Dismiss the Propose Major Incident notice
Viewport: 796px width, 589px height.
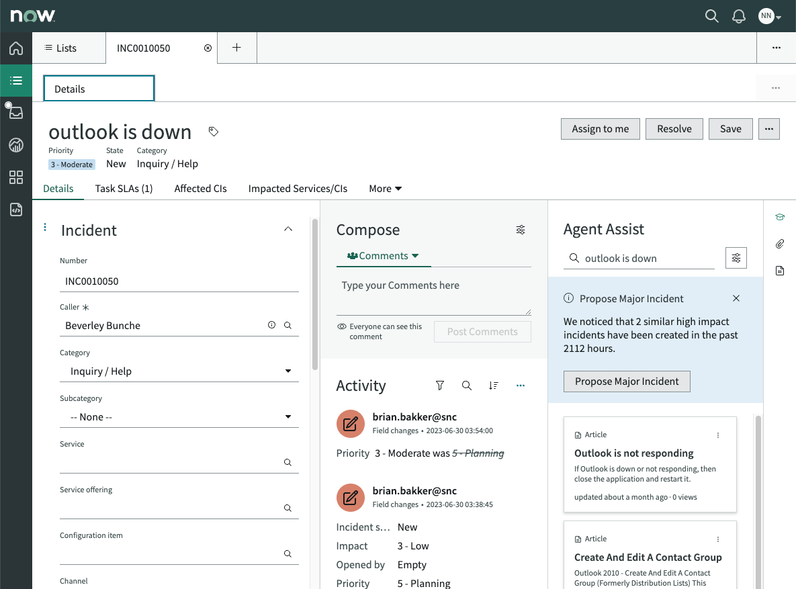tap(736, 298)
